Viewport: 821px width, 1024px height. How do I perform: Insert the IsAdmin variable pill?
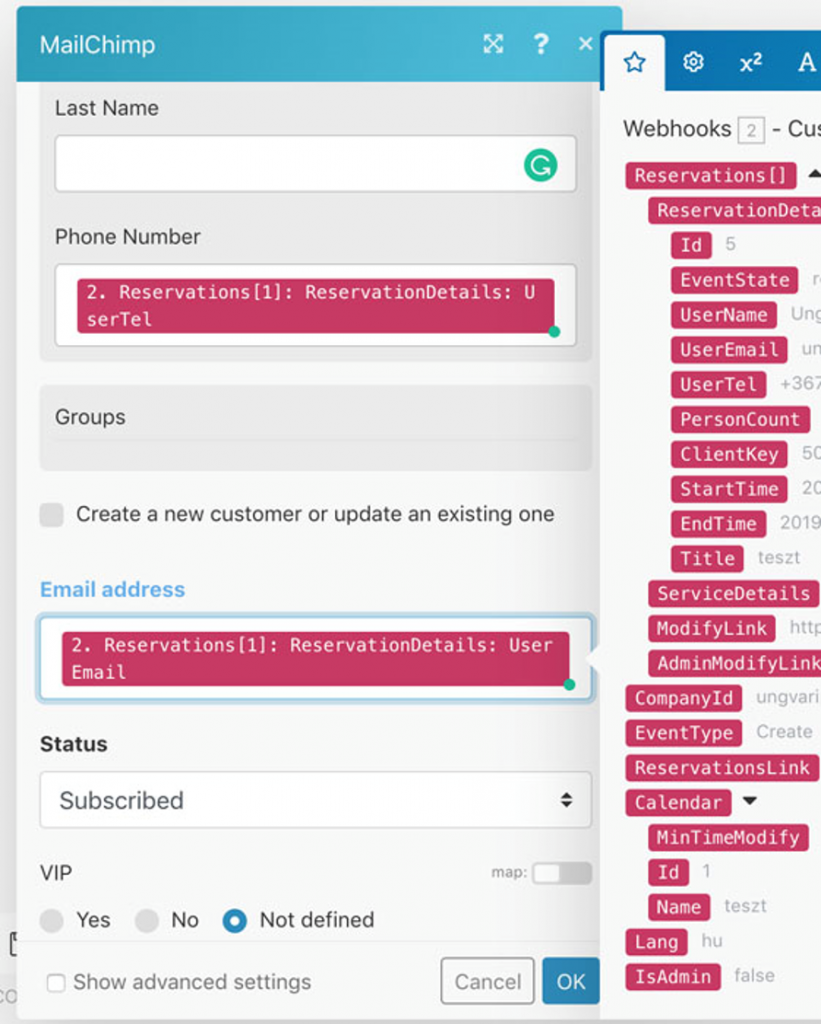pos(673,976)
